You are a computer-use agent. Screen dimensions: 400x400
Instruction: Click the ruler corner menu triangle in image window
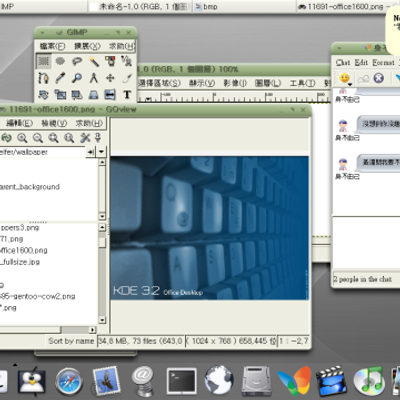(x=148, y=99)
